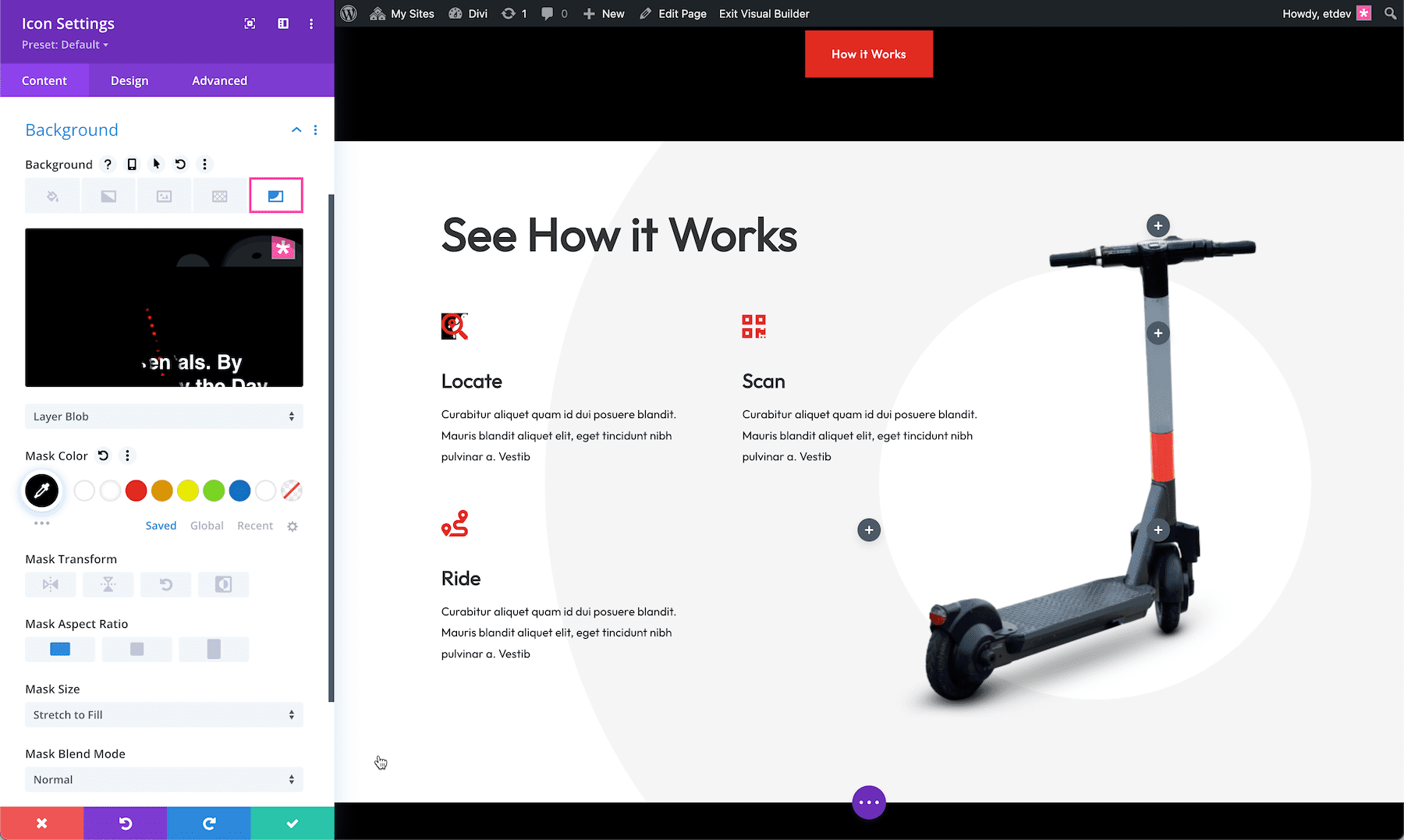Redo change in settings footer
This screenshot has width=1404, height=840.
[x=209, y=823]
